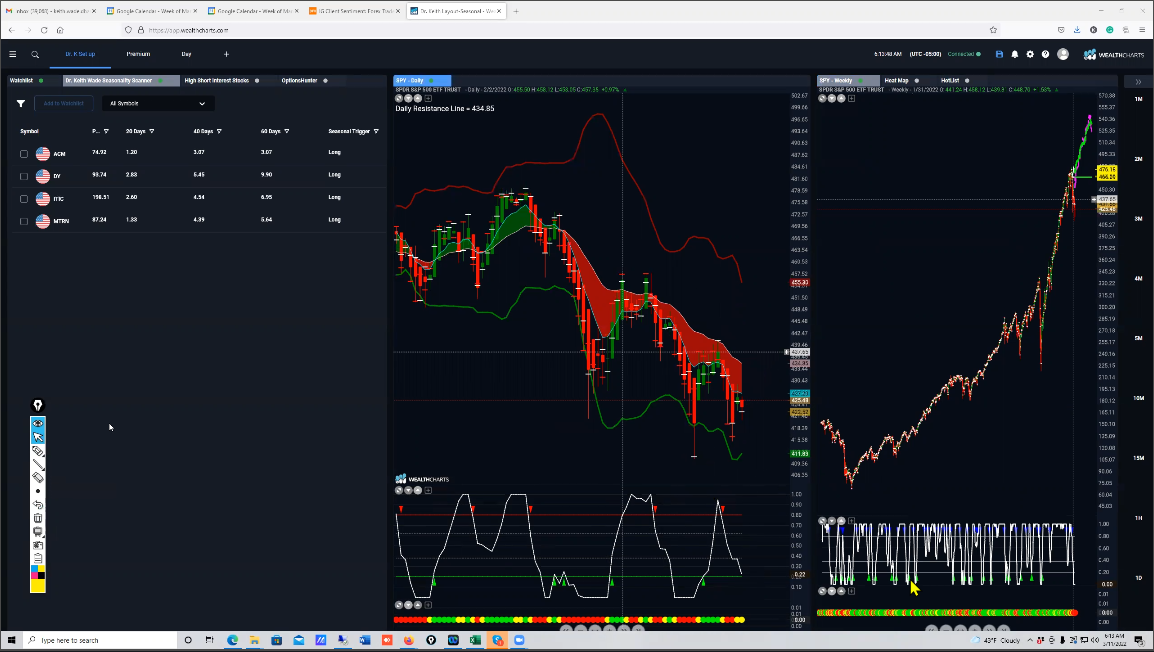This screenshot has width=1154, height=652.
Task: Sort by the Symbol column header
Action: click(x=29, y=132)
